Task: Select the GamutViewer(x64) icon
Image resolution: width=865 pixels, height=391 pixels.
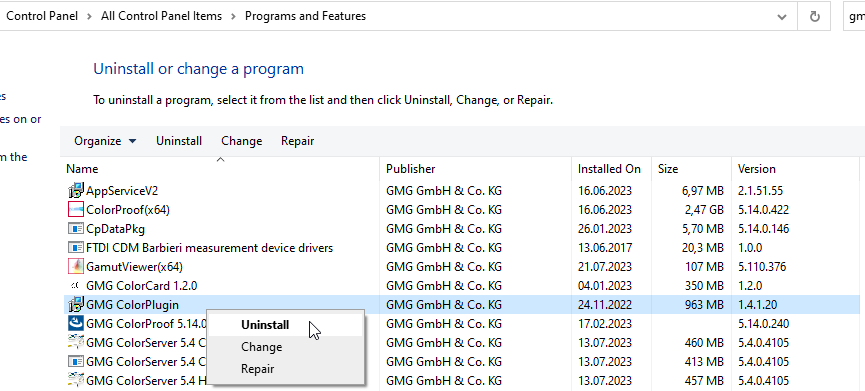Action: (x=75, y=267)
